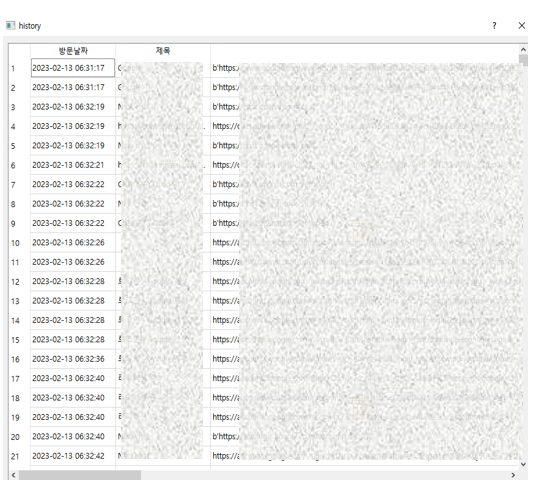Click the https URL cell in row 4

[365, 126]
